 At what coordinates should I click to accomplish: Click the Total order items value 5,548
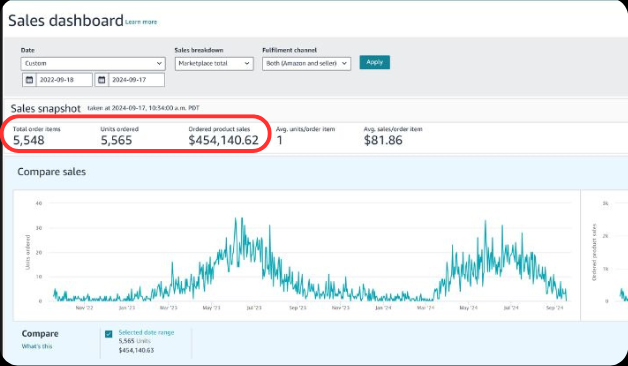(x=28, y=140)
